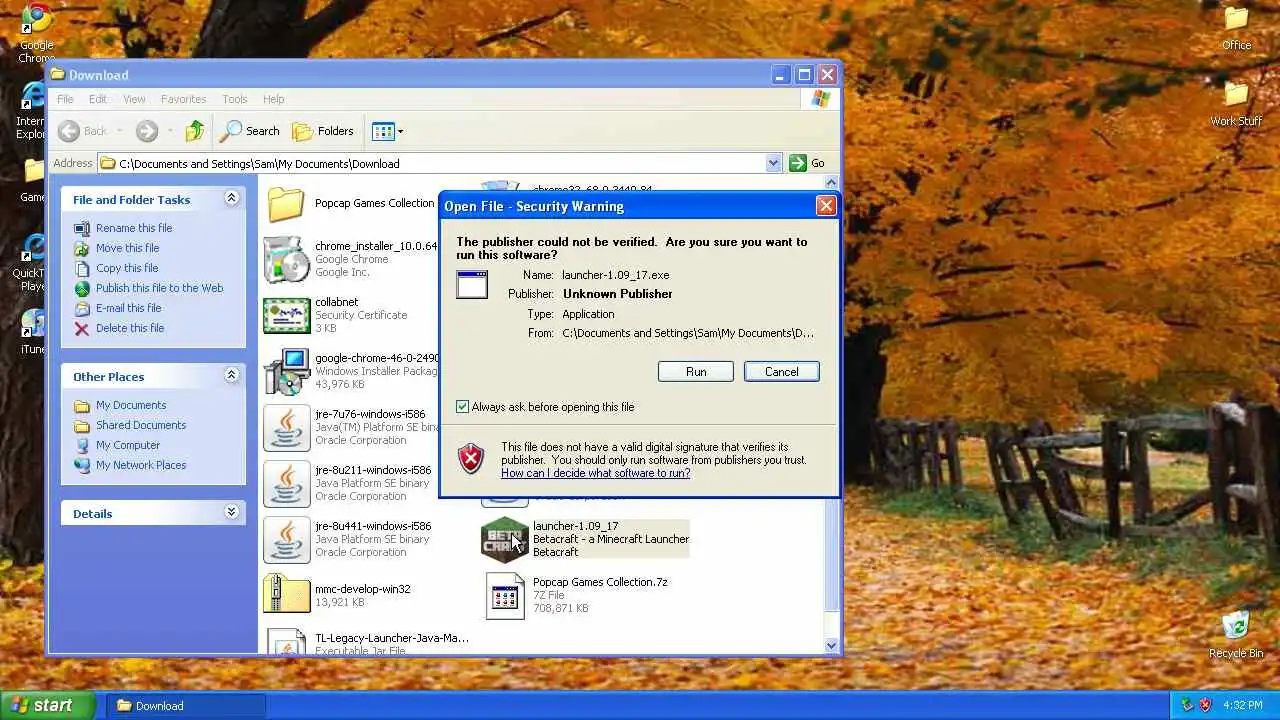Select the Betacraft launcher-1.09_17 icon
The height and width of the screenshot is (720, 1280).
(x=504, y=540)
